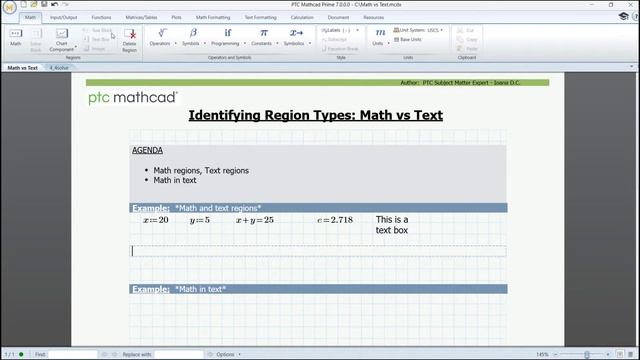Select the second worksheet tab beside Math vs Text

pyautogui.click(x=59, y=68)
